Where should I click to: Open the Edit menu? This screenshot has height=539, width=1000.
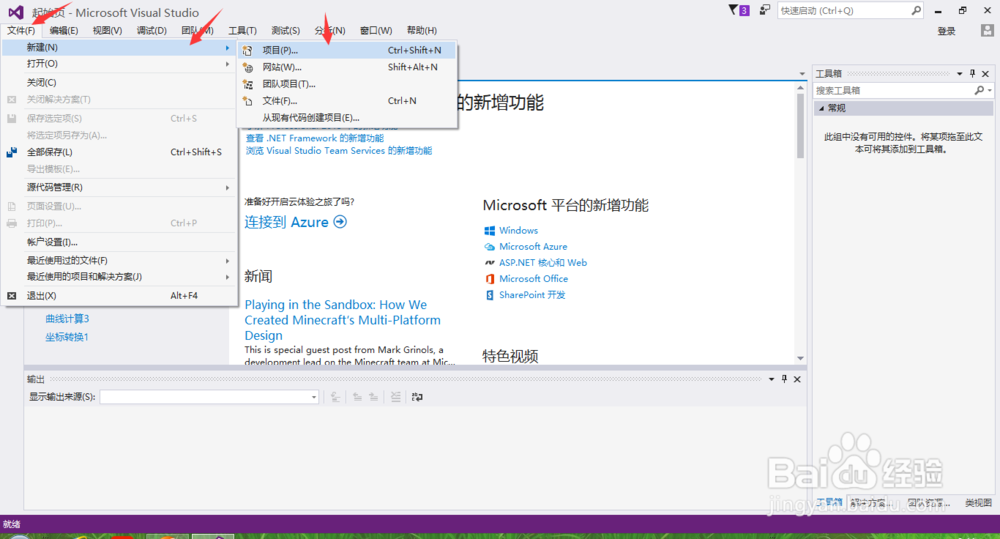pyautogui.click(x=64, y=31)
